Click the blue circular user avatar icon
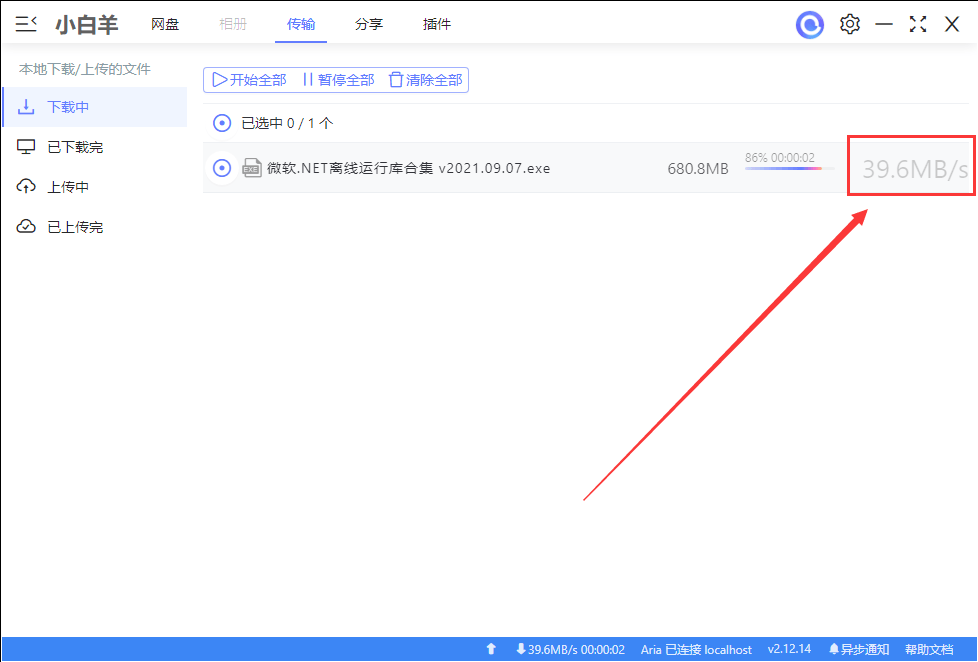Screen dimensions: 978x662 pos(810,25)
